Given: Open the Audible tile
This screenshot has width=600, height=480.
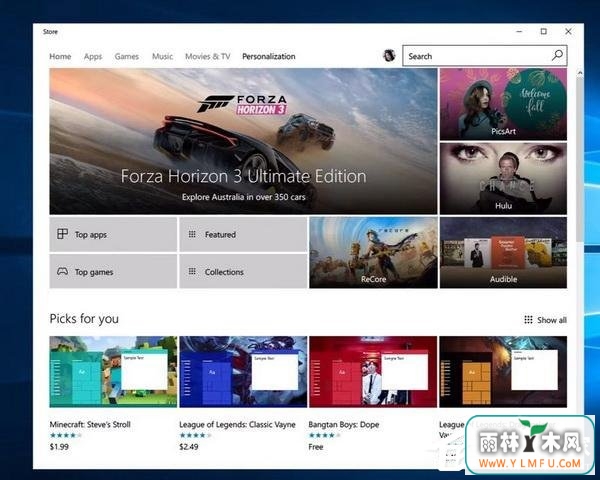Looking at the screenshot, I should point(503,253).
